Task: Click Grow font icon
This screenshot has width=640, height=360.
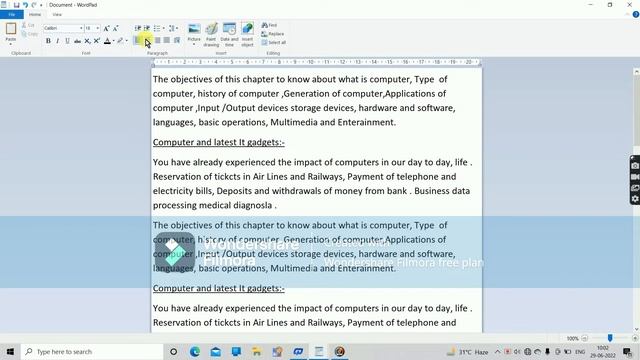Action: point(106,28)
